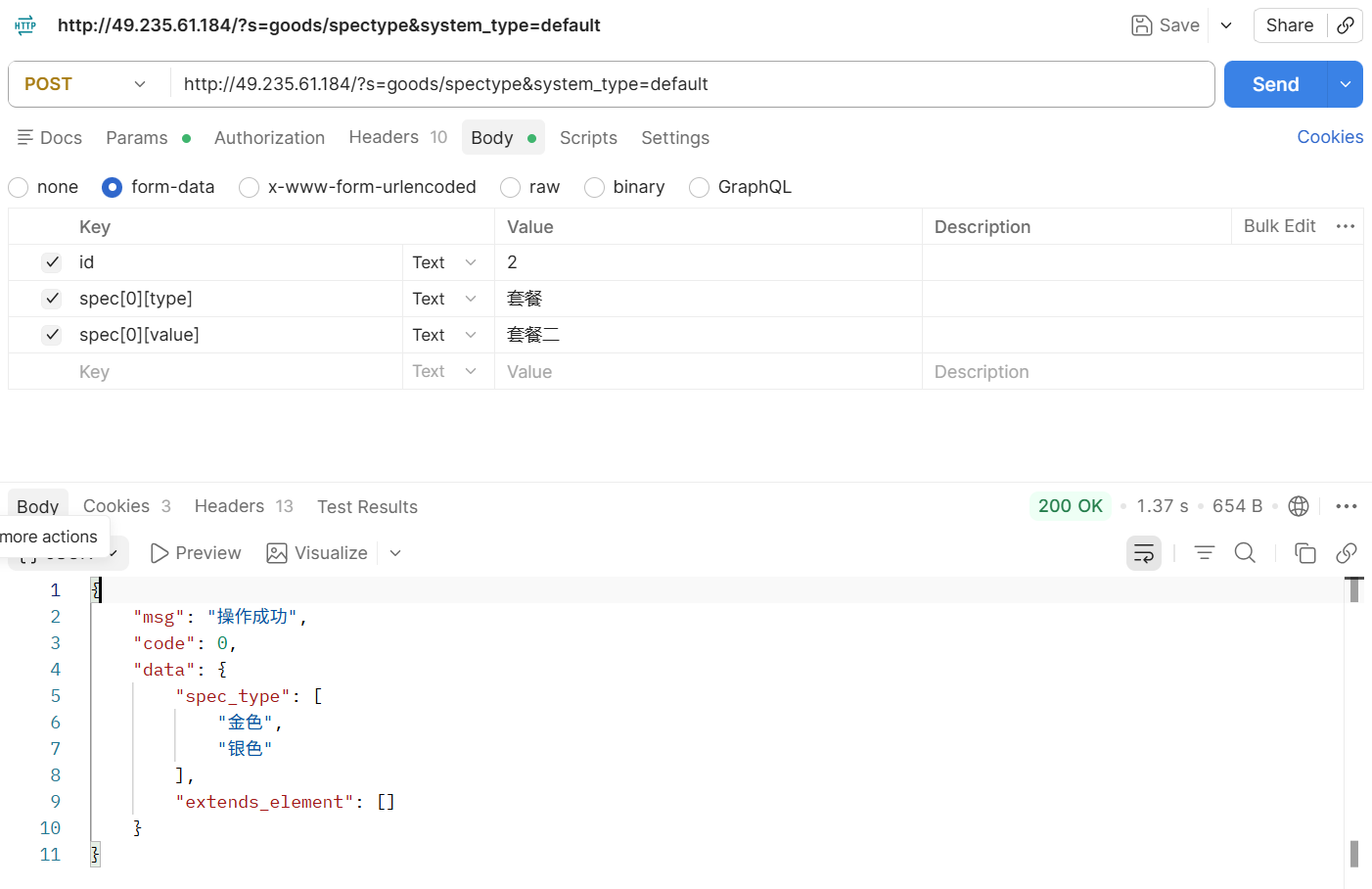This screenshot has height=889, width=1372.
Task: Send the request
Action: click(1275, 84)
